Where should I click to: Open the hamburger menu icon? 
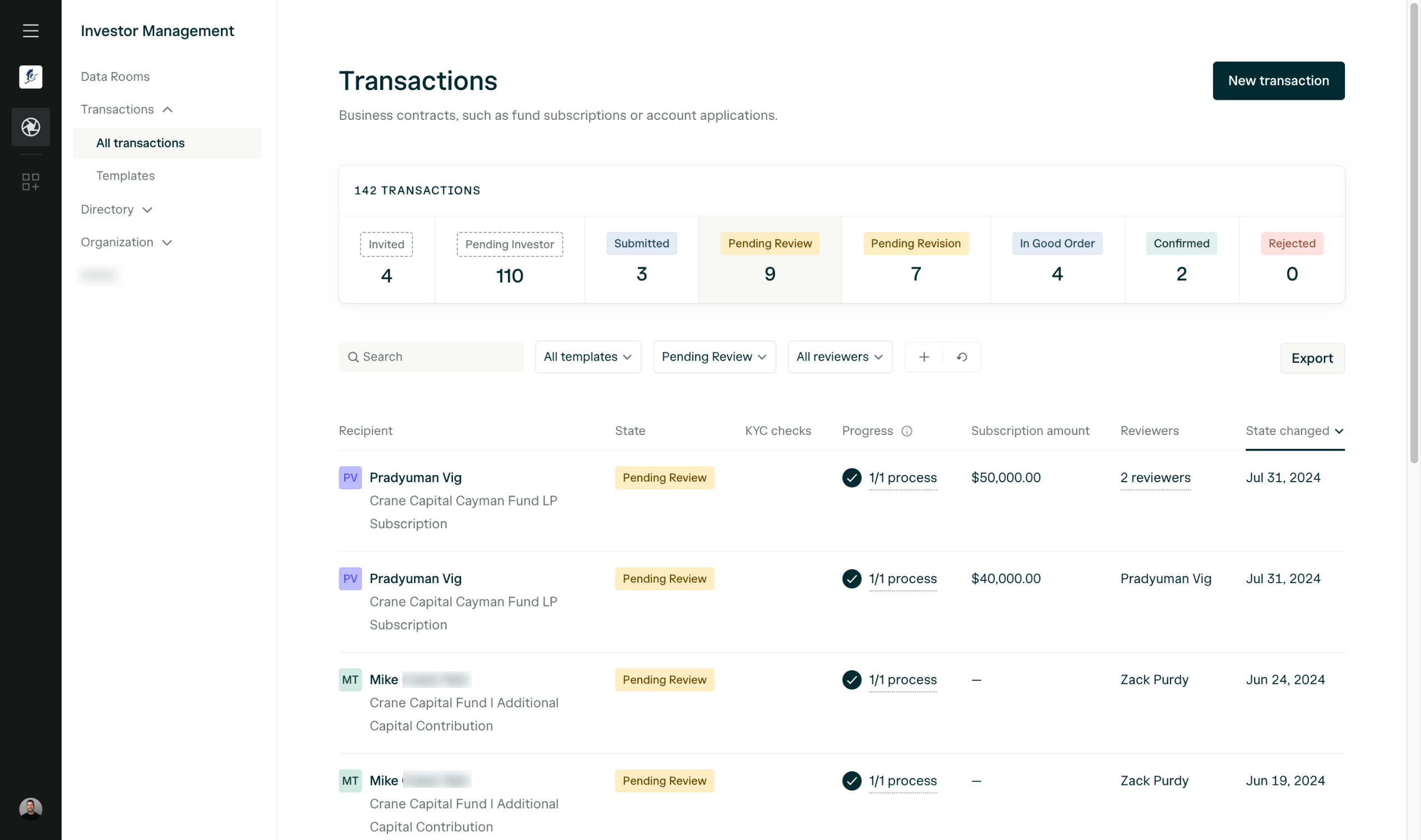[31, 31]
